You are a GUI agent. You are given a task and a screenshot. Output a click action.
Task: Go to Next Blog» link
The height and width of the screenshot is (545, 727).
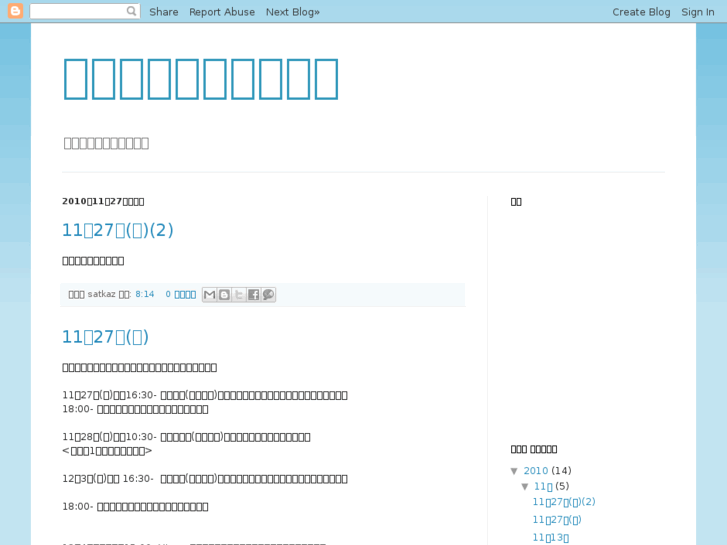tap(293, 12)
